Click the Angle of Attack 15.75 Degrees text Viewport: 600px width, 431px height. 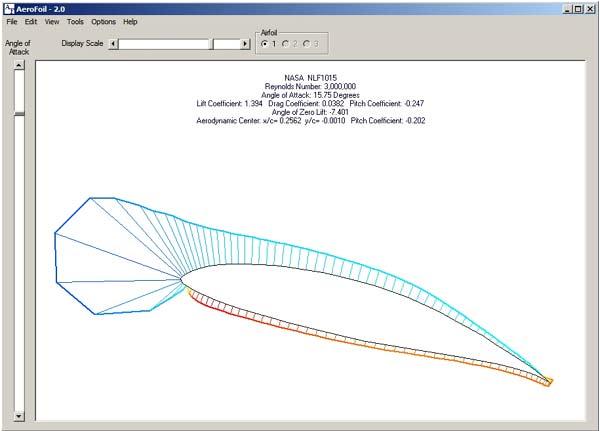[310, 95]
